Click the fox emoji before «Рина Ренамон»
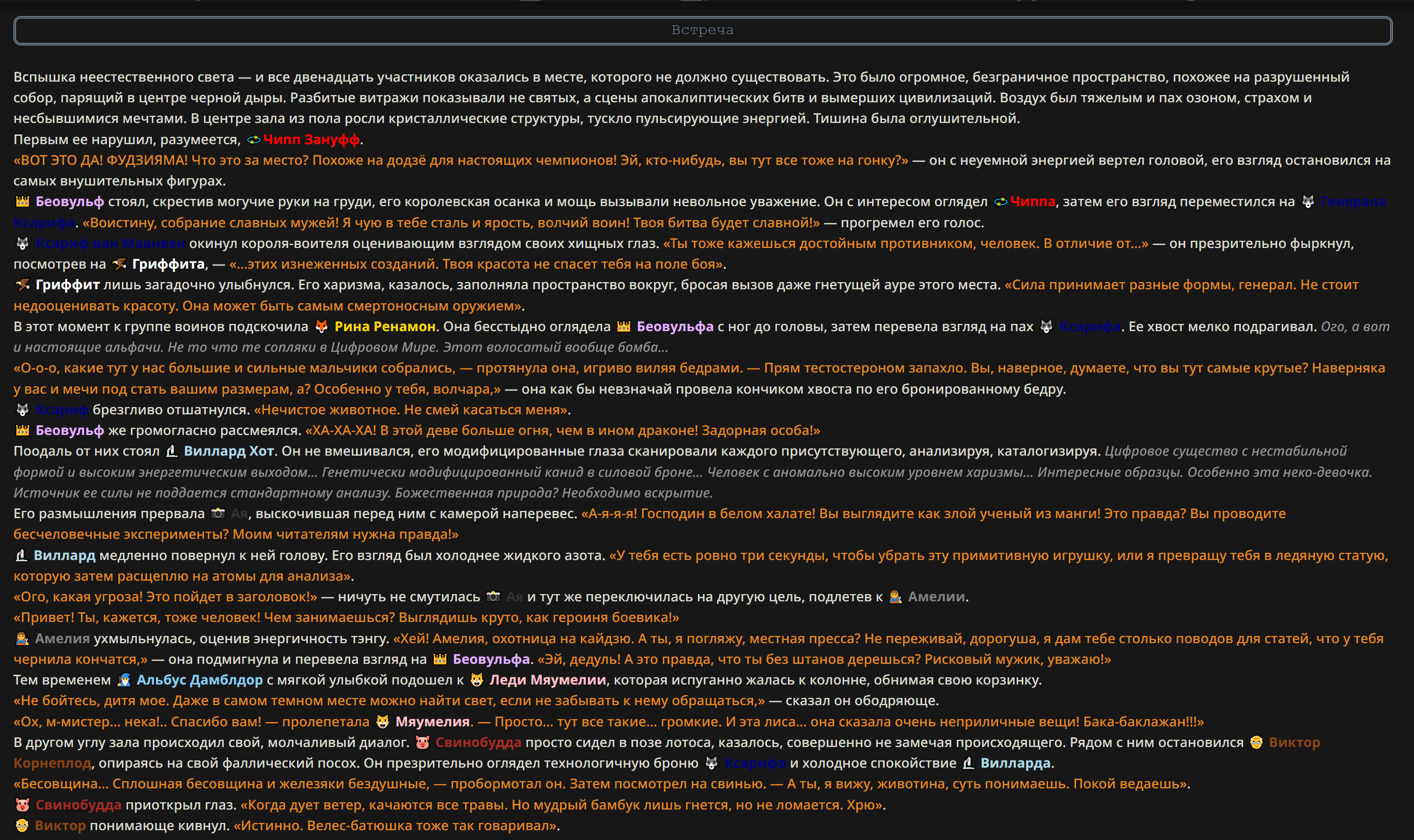The image size is (1414, 840). pos(321,326)
